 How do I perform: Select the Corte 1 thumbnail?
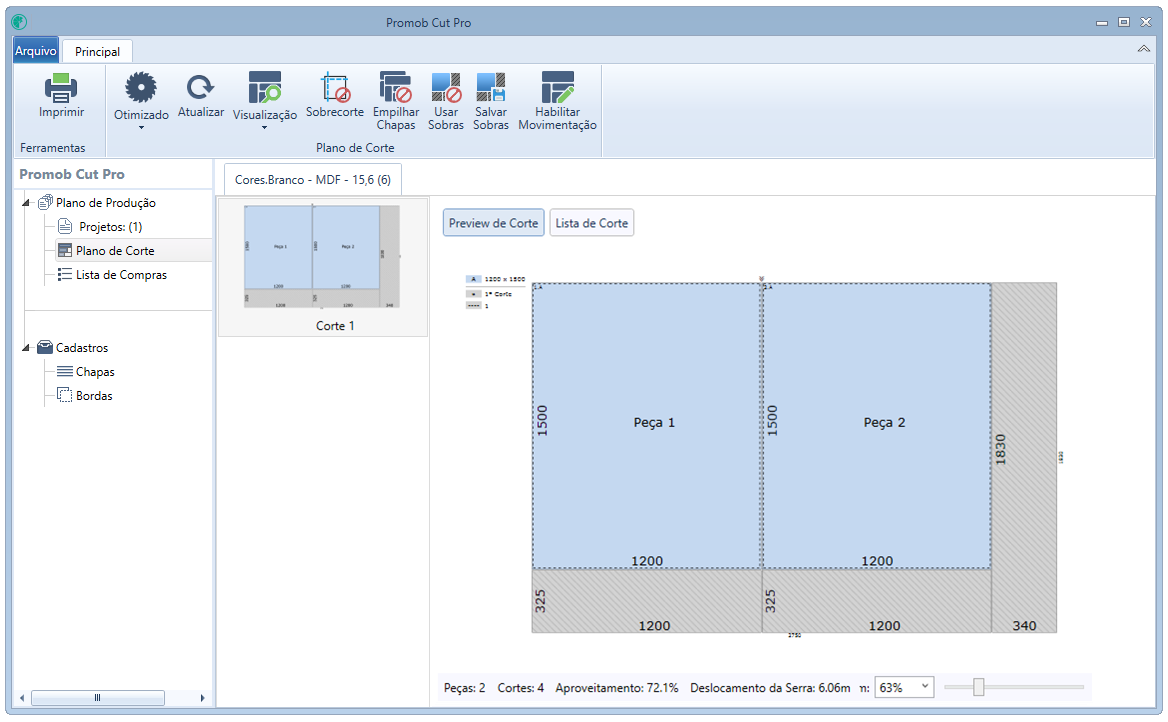323,267
